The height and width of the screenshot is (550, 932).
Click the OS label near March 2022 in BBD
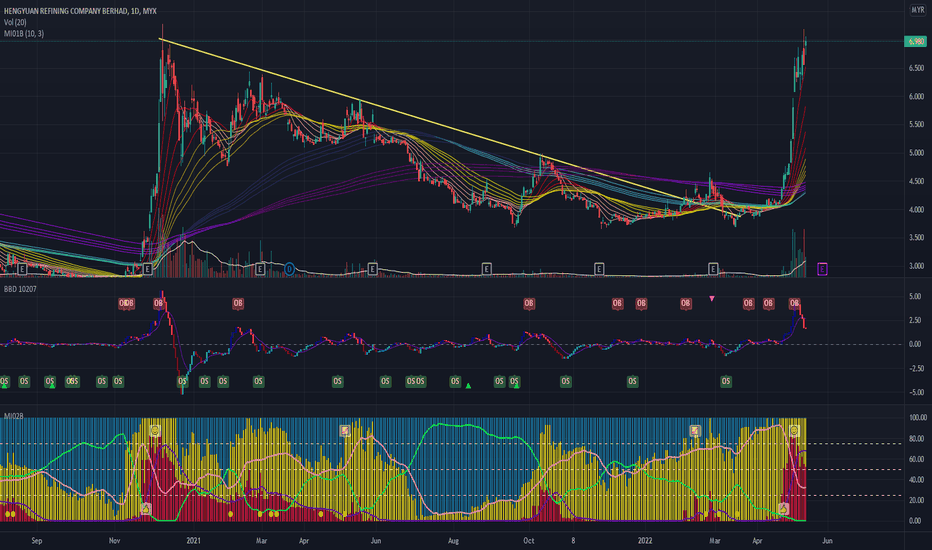pyautogui.click(x=726, y=381)
